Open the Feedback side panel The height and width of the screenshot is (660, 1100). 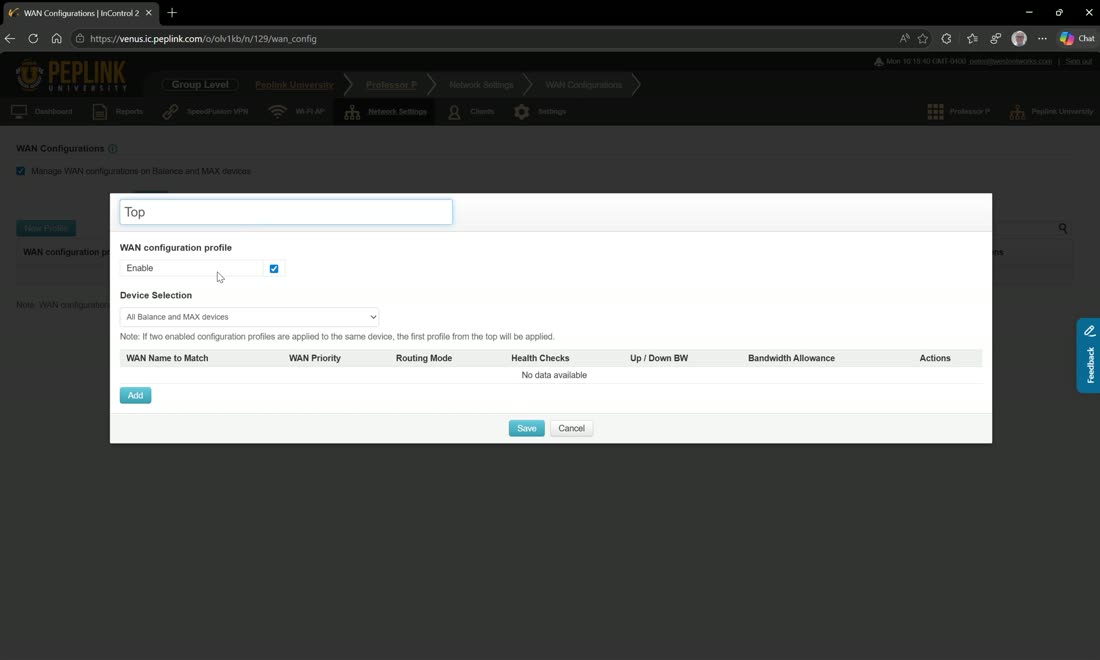pyautogui.click(x=1089, y=356)
